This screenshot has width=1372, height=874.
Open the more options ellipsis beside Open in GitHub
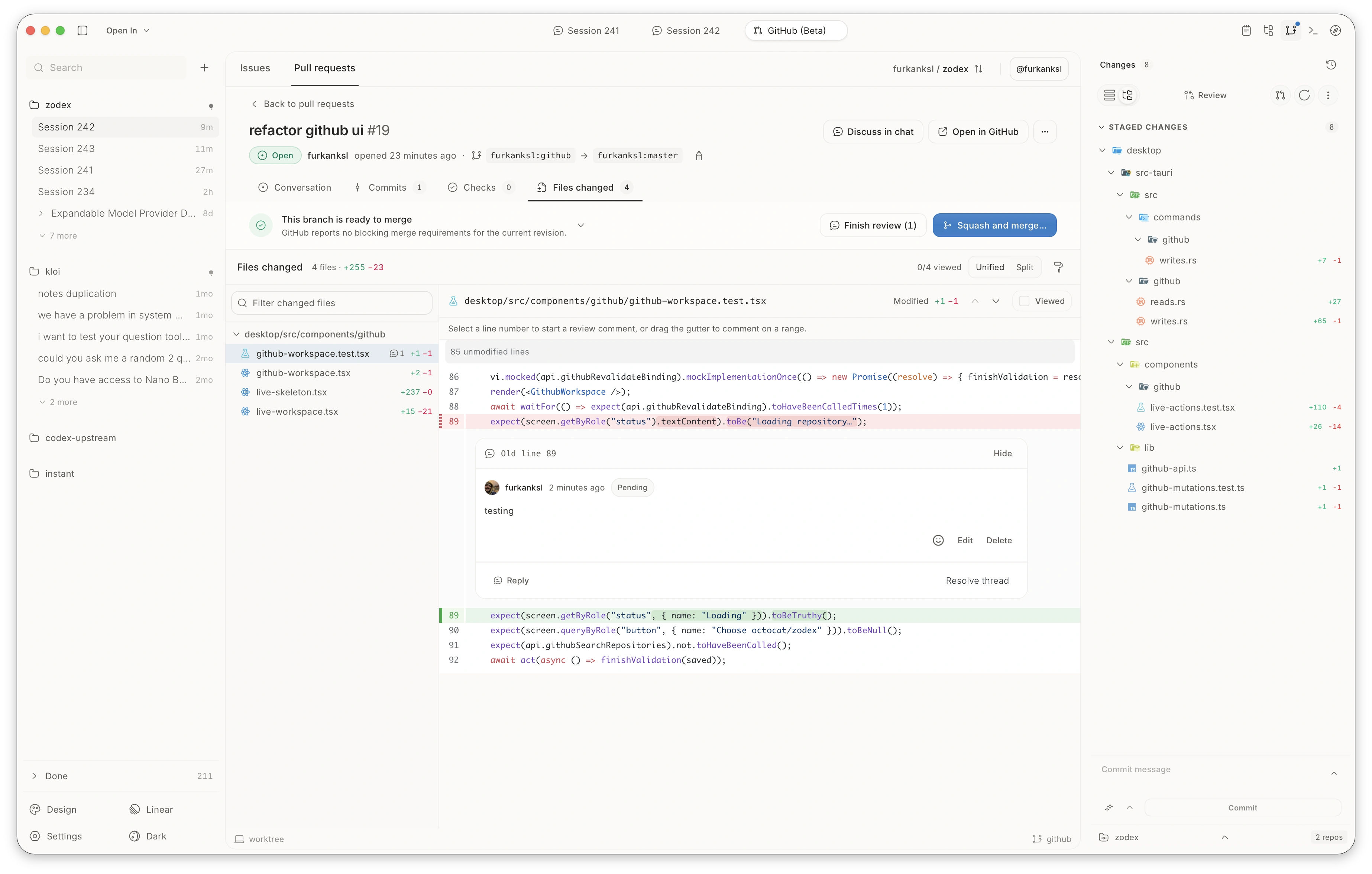pyautogui.click(x=1044, y=132)
